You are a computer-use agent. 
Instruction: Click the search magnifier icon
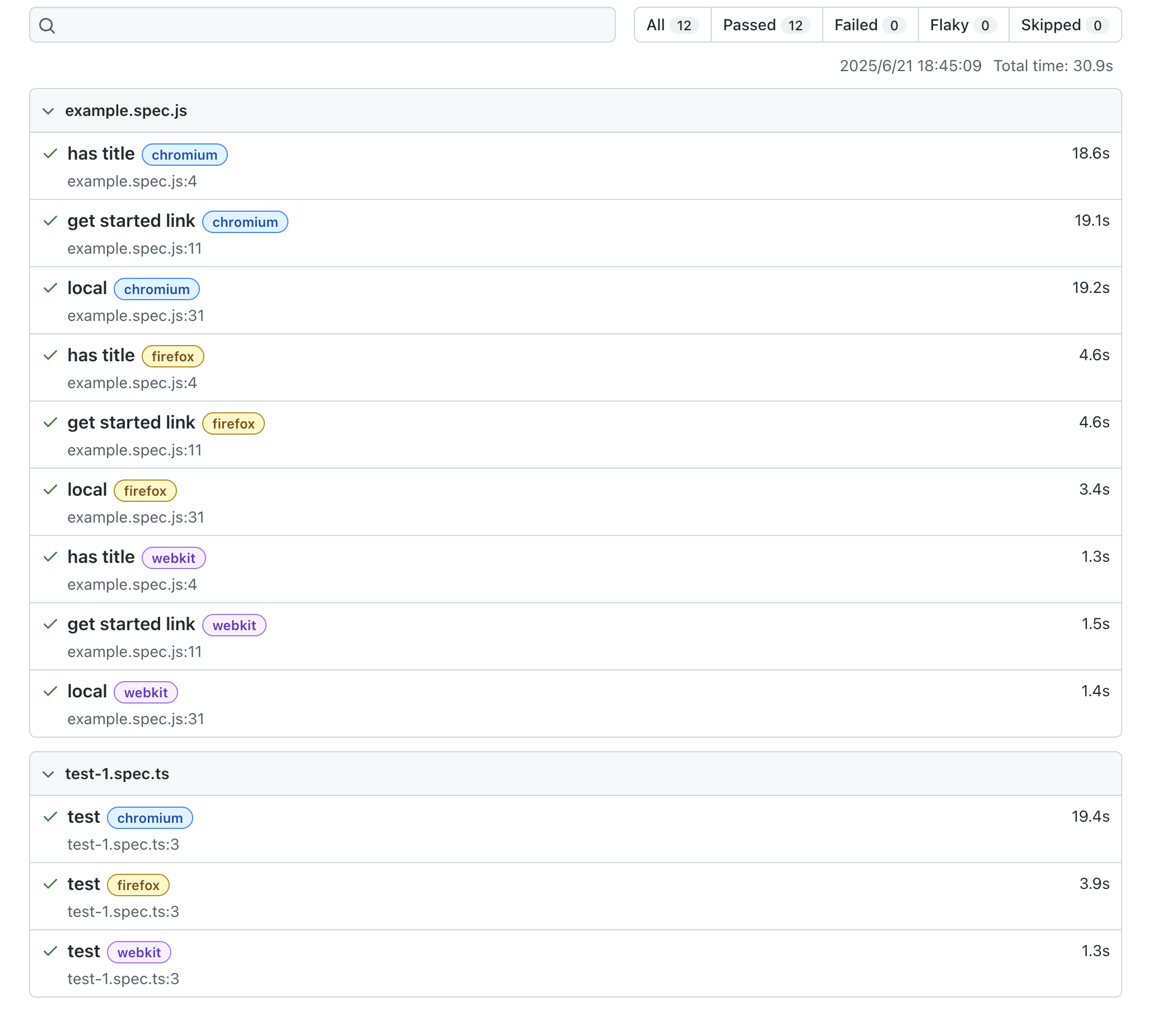pos(47,25)
